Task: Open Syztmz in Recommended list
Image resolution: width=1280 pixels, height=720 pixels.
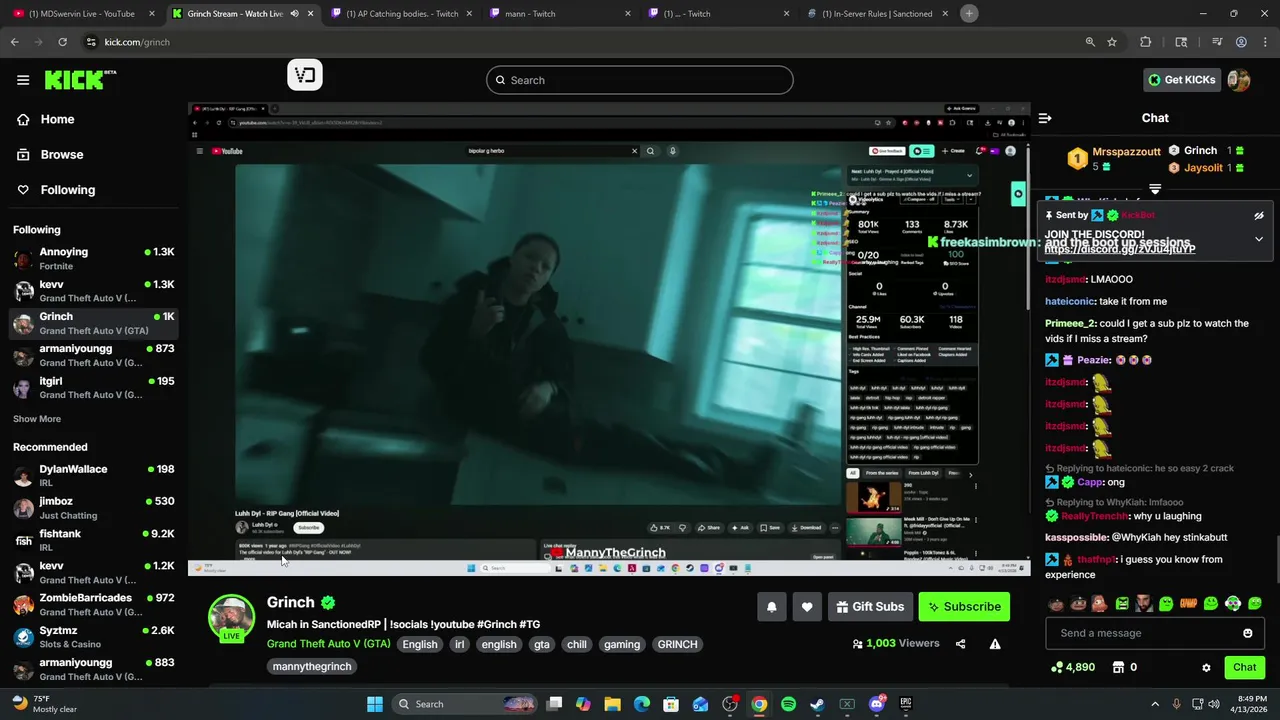Action: pos(93,637)
